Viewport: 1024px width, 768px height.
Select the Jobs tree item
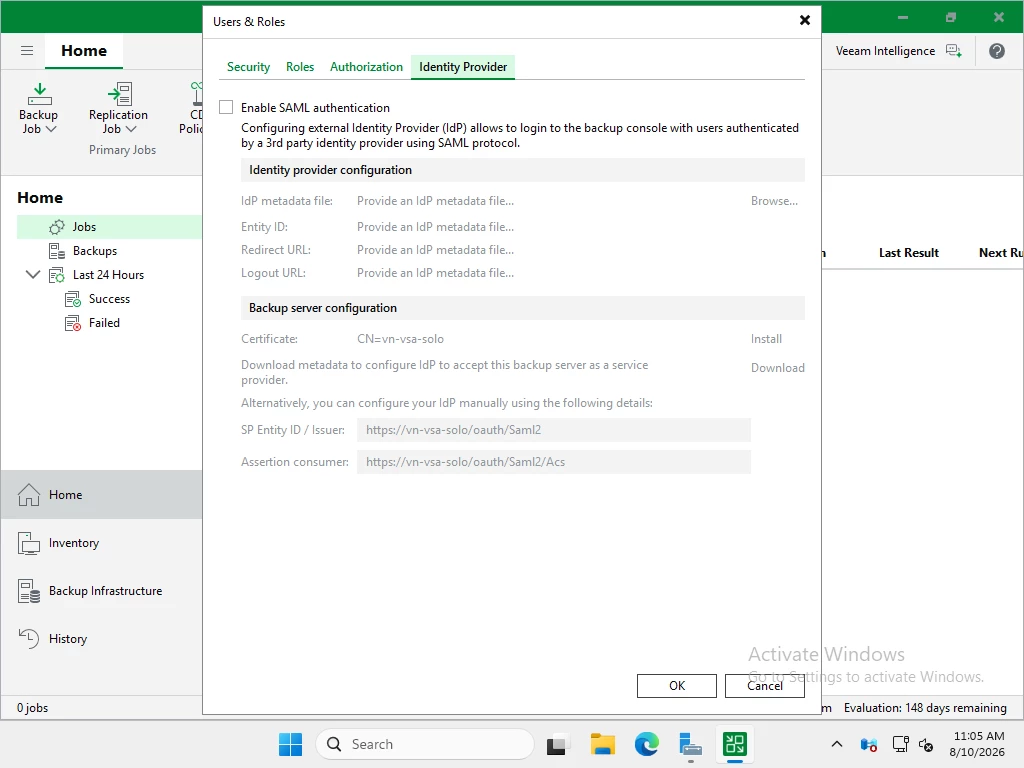click(x=109, y=227)
